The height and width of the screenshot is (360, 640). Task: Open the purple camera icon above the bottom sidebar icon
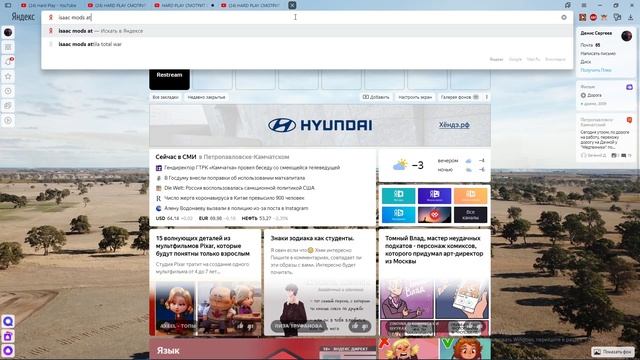coord(8,336)
